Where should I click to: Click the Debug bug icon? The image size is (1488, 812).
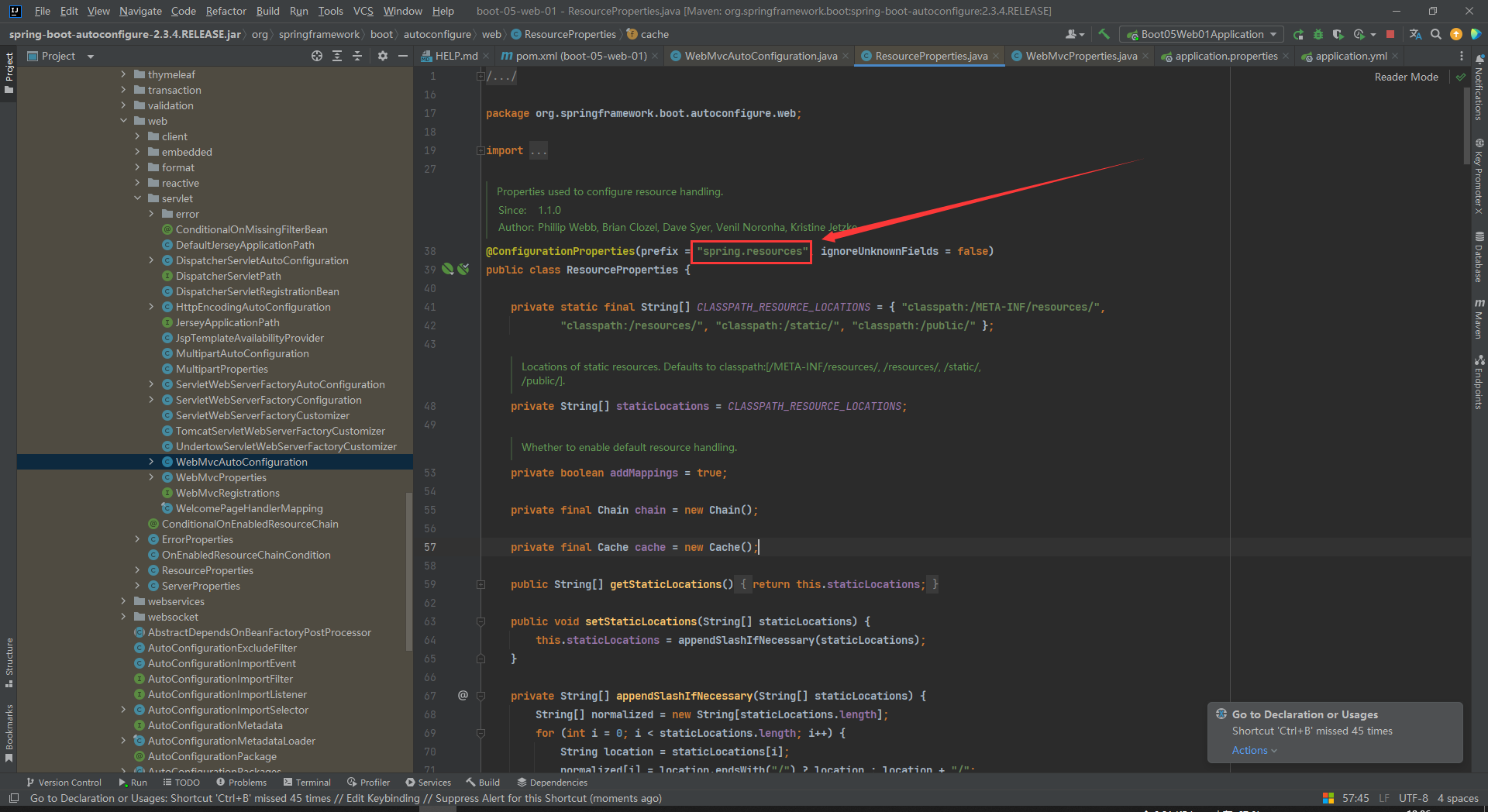pyautogui.click(x=1318, y=34)
